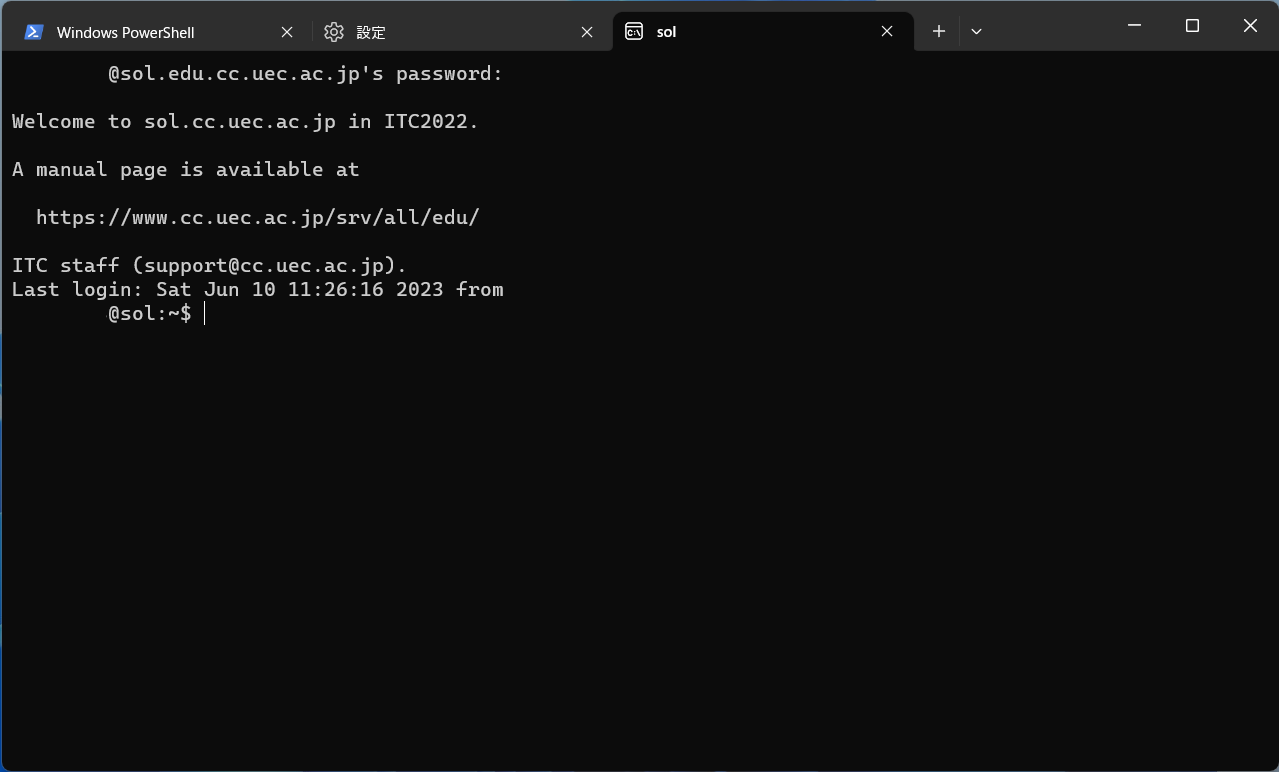Minimize the Windows Terminal window

1134,26
